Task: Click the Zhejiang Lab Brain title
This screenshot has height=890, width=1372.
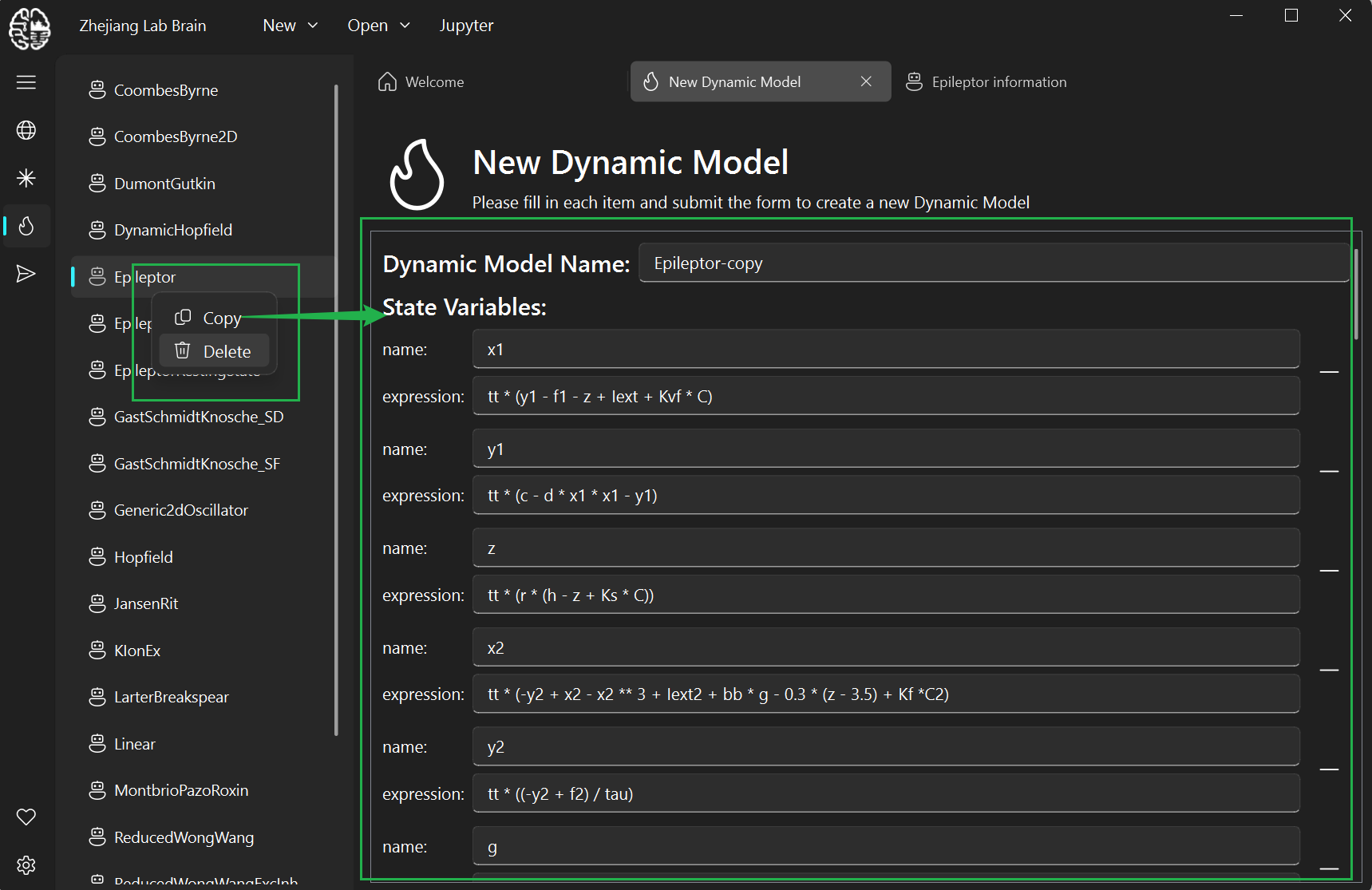Action: [x=143, y=26]
